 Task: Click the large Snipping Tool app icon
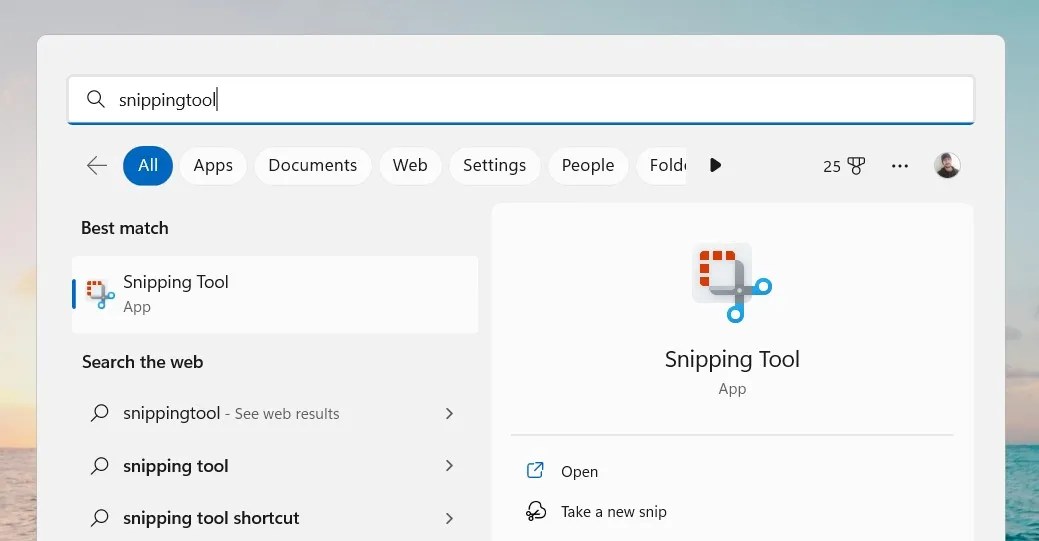point(732,283)
